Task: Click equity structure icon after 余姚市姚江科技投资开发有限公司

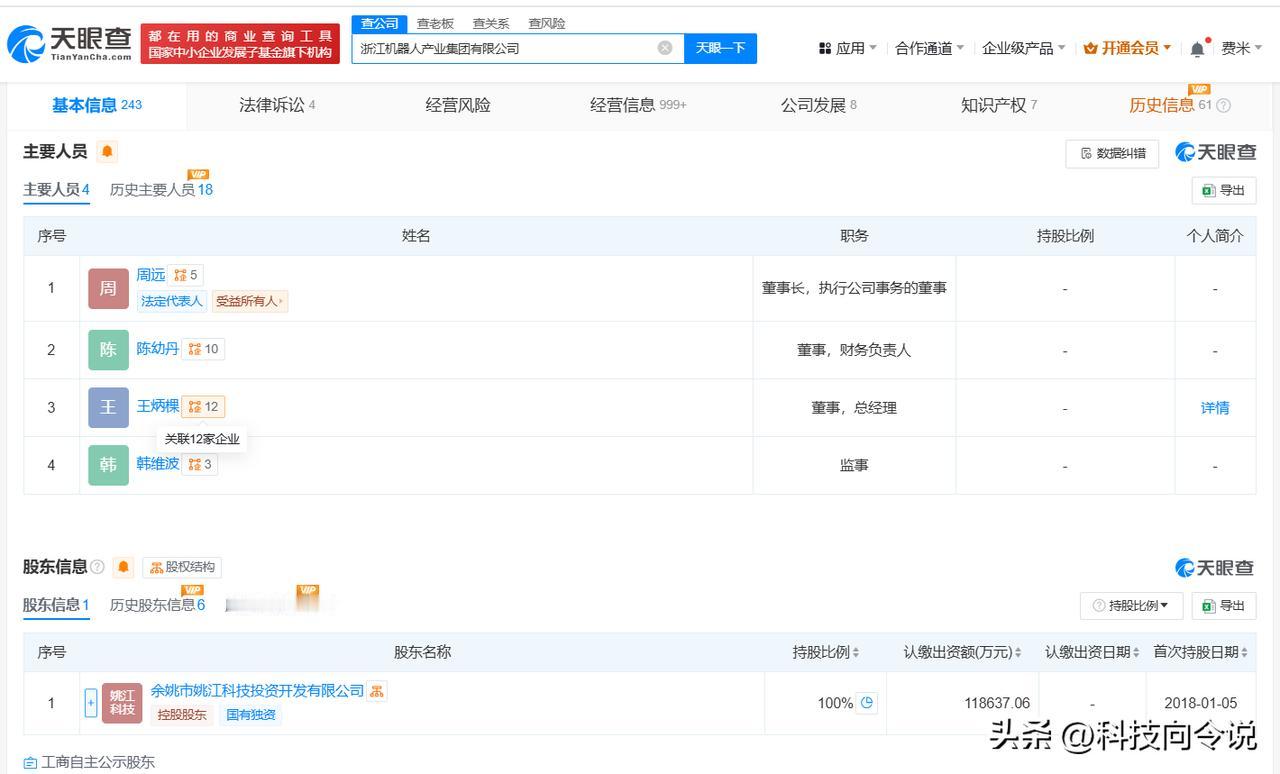Action: click(377, 691)
